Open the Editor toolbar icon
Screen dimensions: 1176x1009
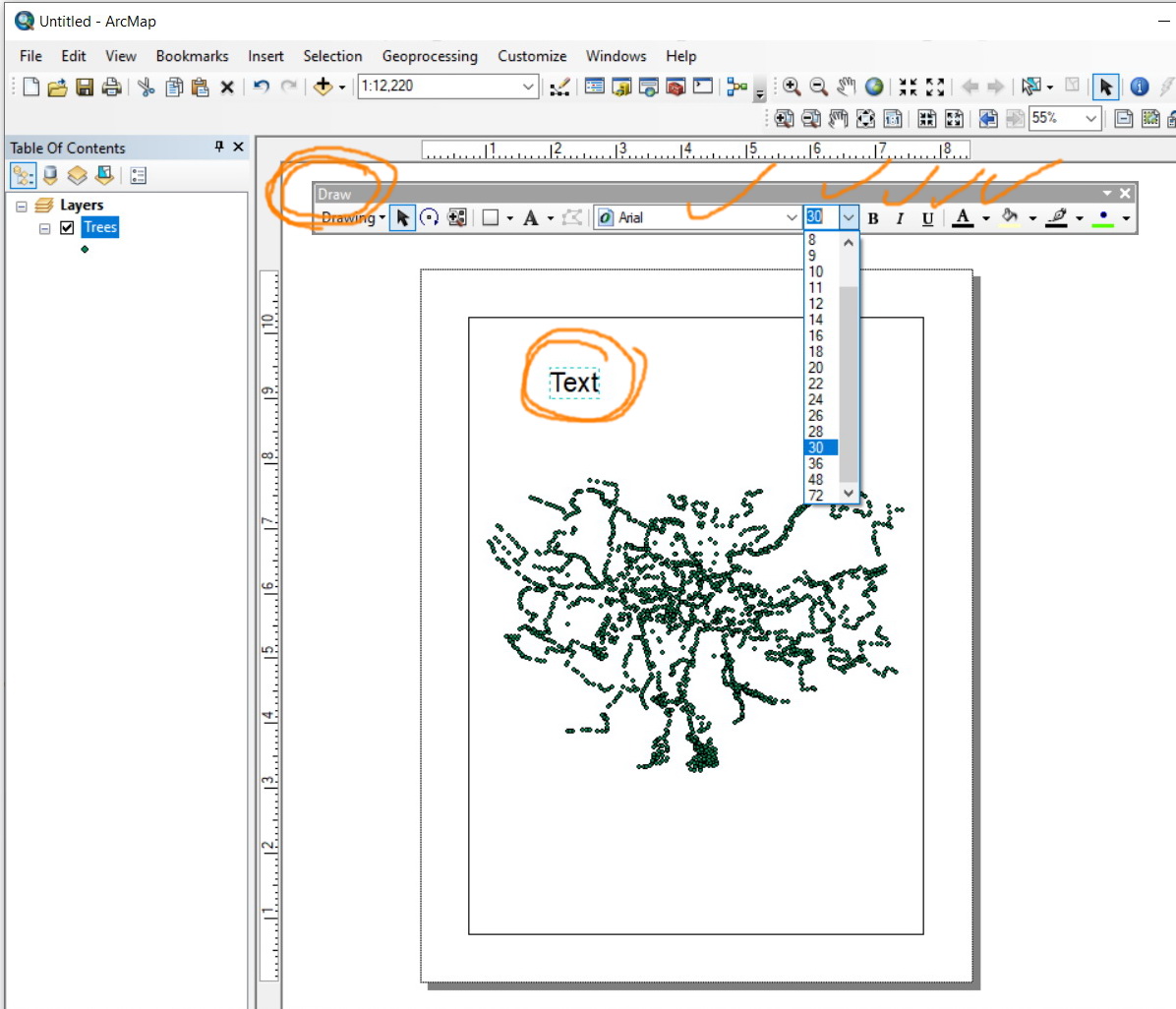[559, 87]
